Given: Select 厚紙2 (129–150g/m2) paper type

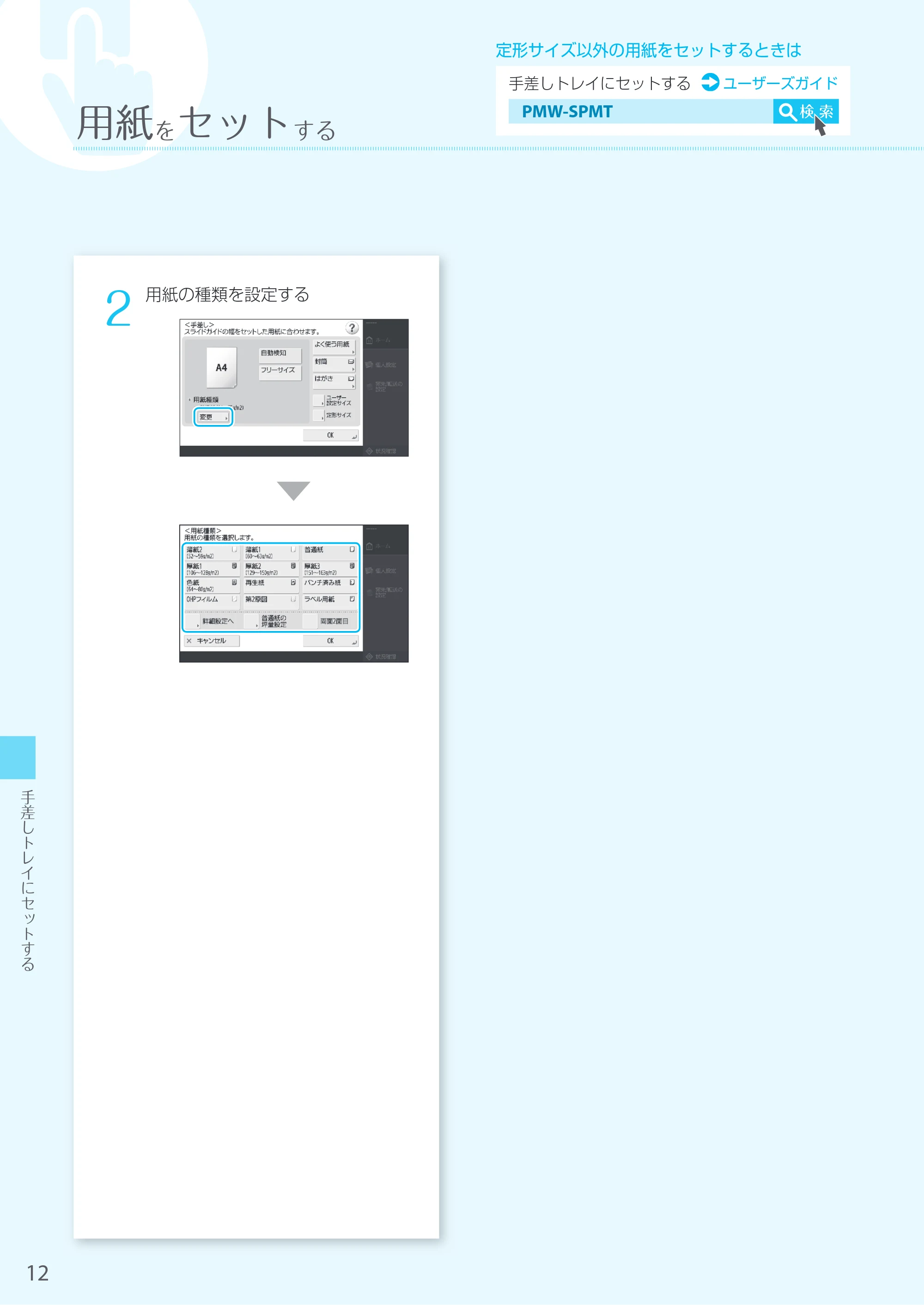Looking at the screenshot, I should (x=271, y=569).
